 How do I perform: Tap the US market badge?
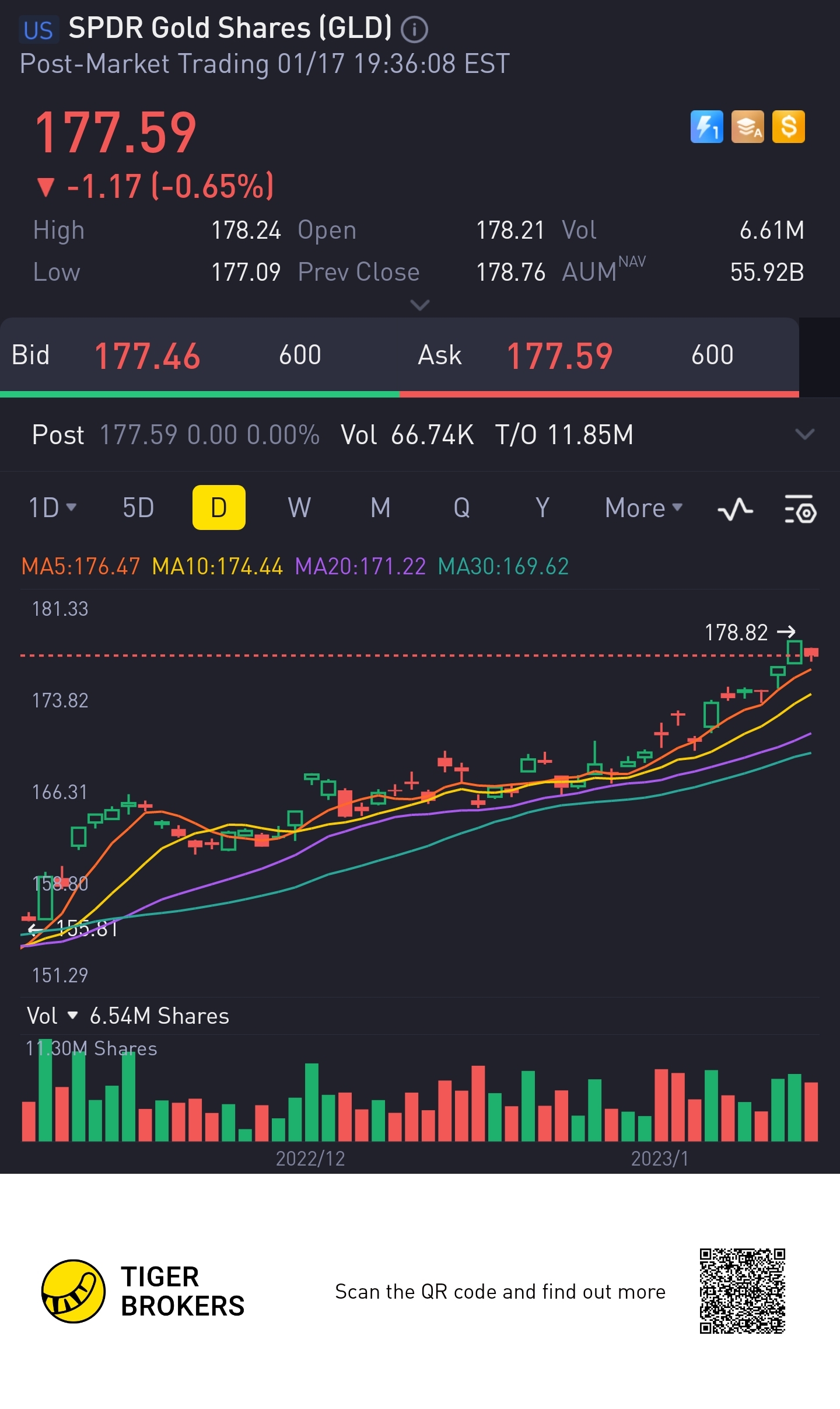coord(38,30)
